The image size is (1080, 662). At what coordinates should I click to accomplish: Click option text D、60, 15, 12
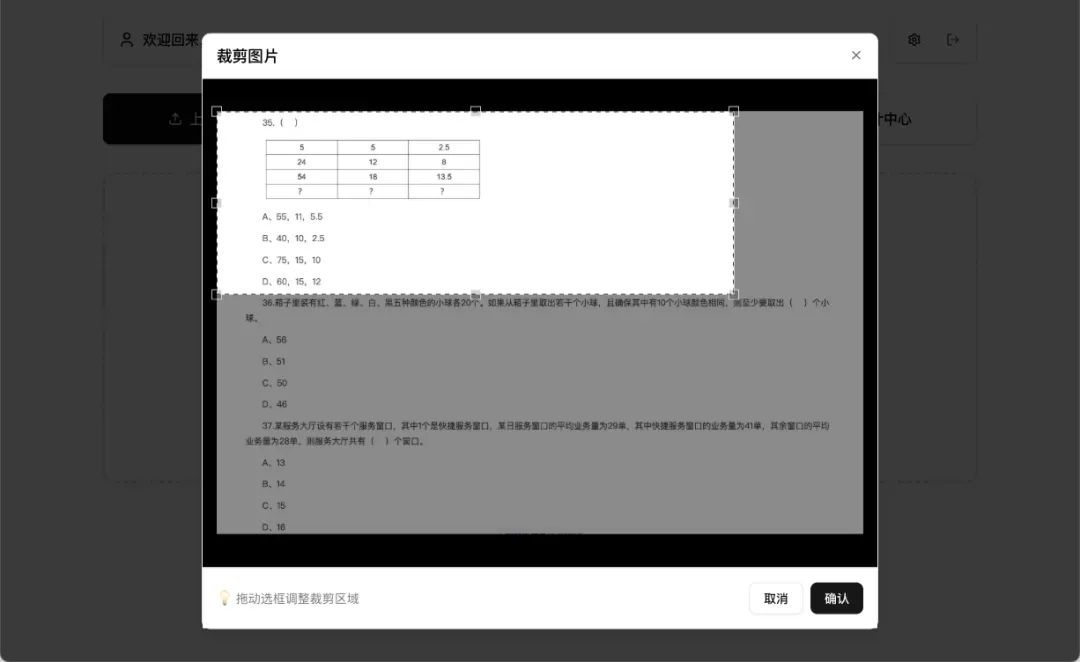[291, 282]
